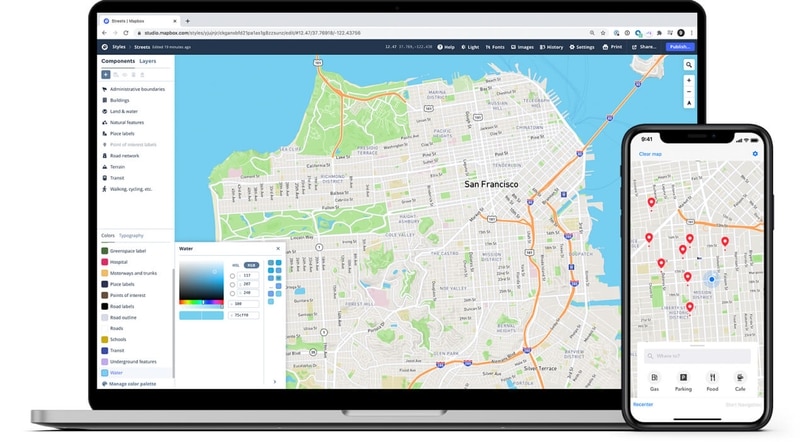The height and width of the screenshot is (442, 800).
Task: Zoom in with the map plus control
Action: [689, 81]
